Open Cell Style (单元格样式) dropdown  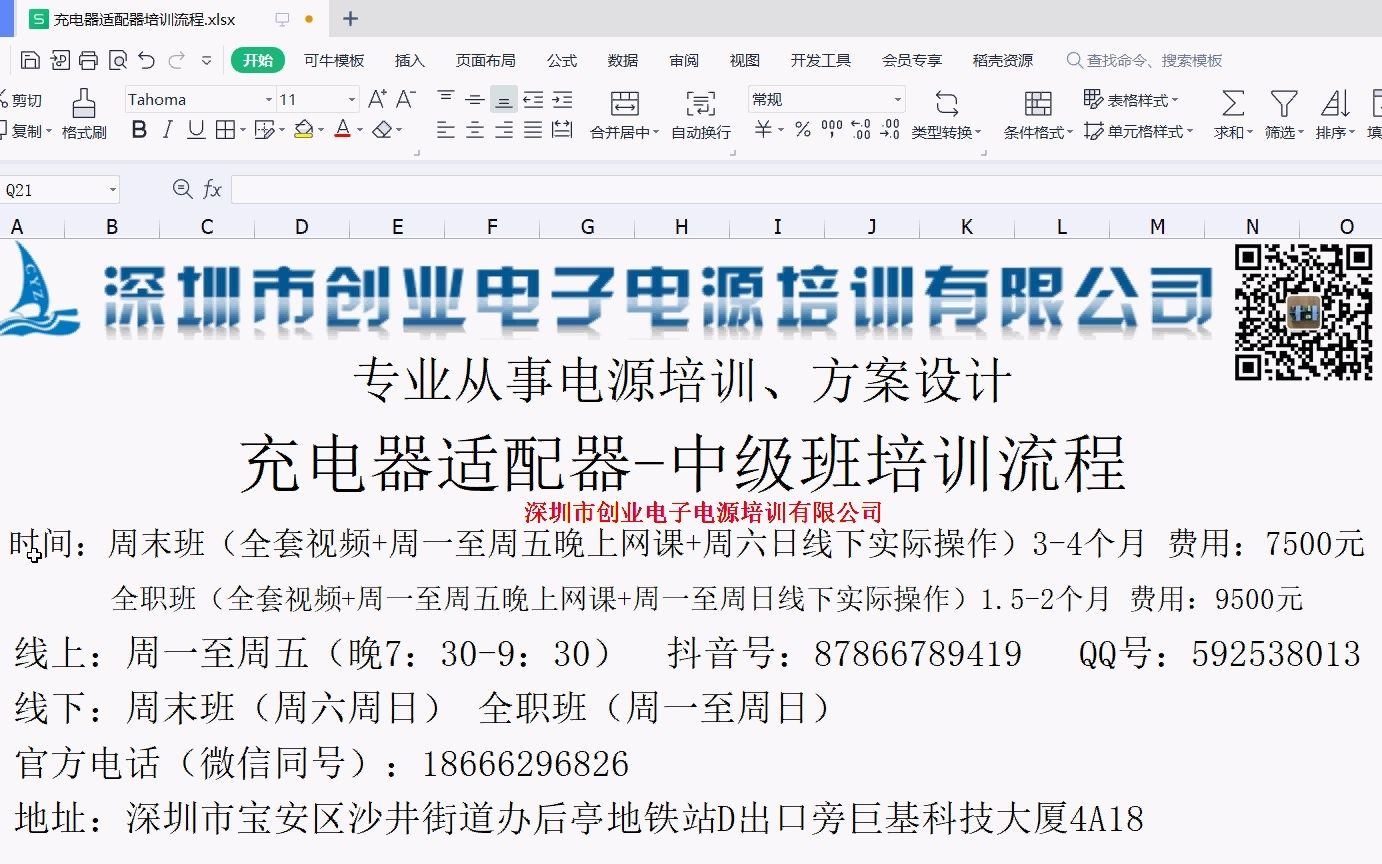1139,131
